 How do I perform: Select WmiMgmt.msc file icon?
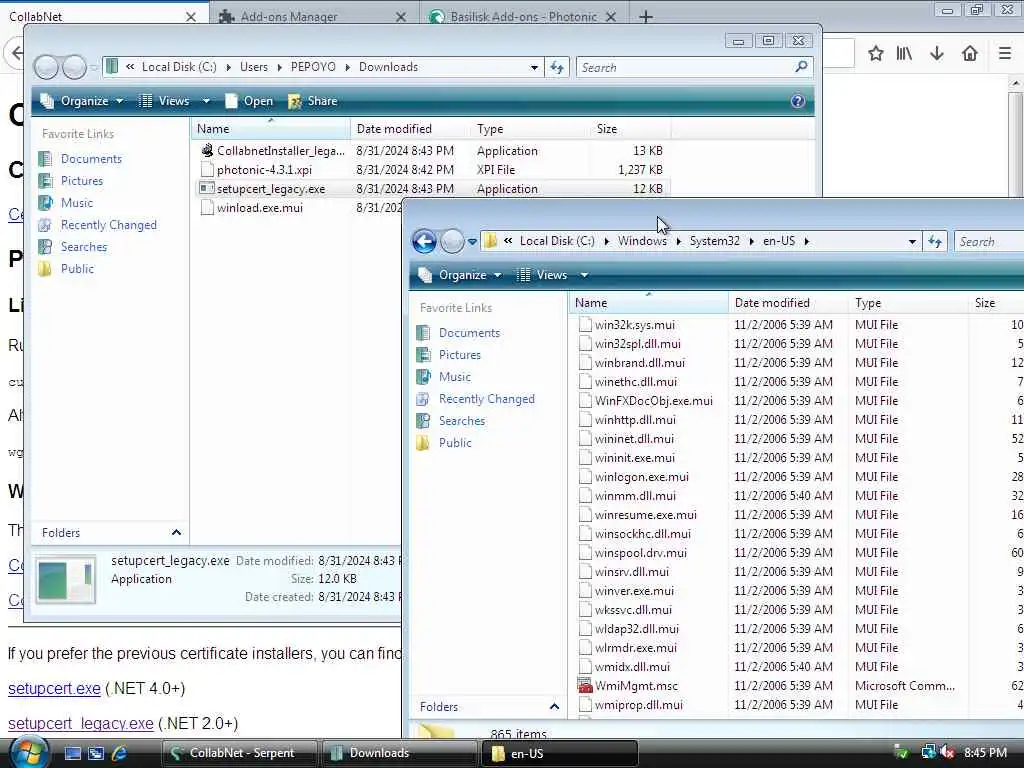585,686
